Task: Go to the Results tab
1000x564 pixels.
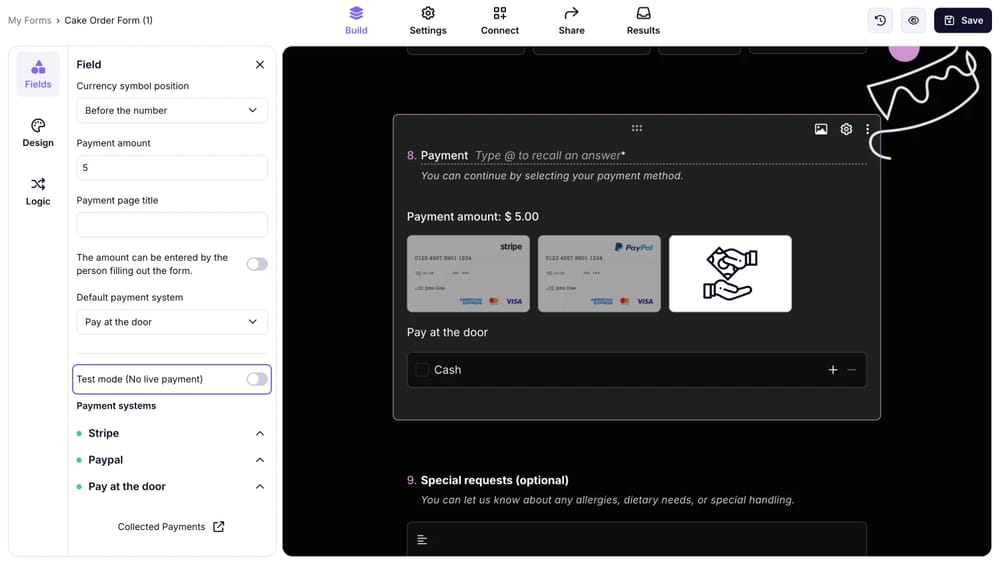Action: [x=643, y=20]
